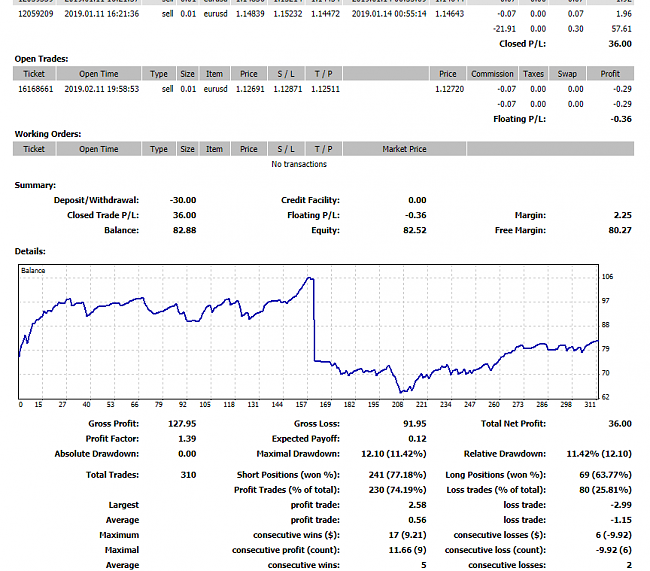Viewport: 650px width, 571px height.
Task: Select Maximal Drawdown value 12.10 (11.42%)
Action: coord(393,454)
